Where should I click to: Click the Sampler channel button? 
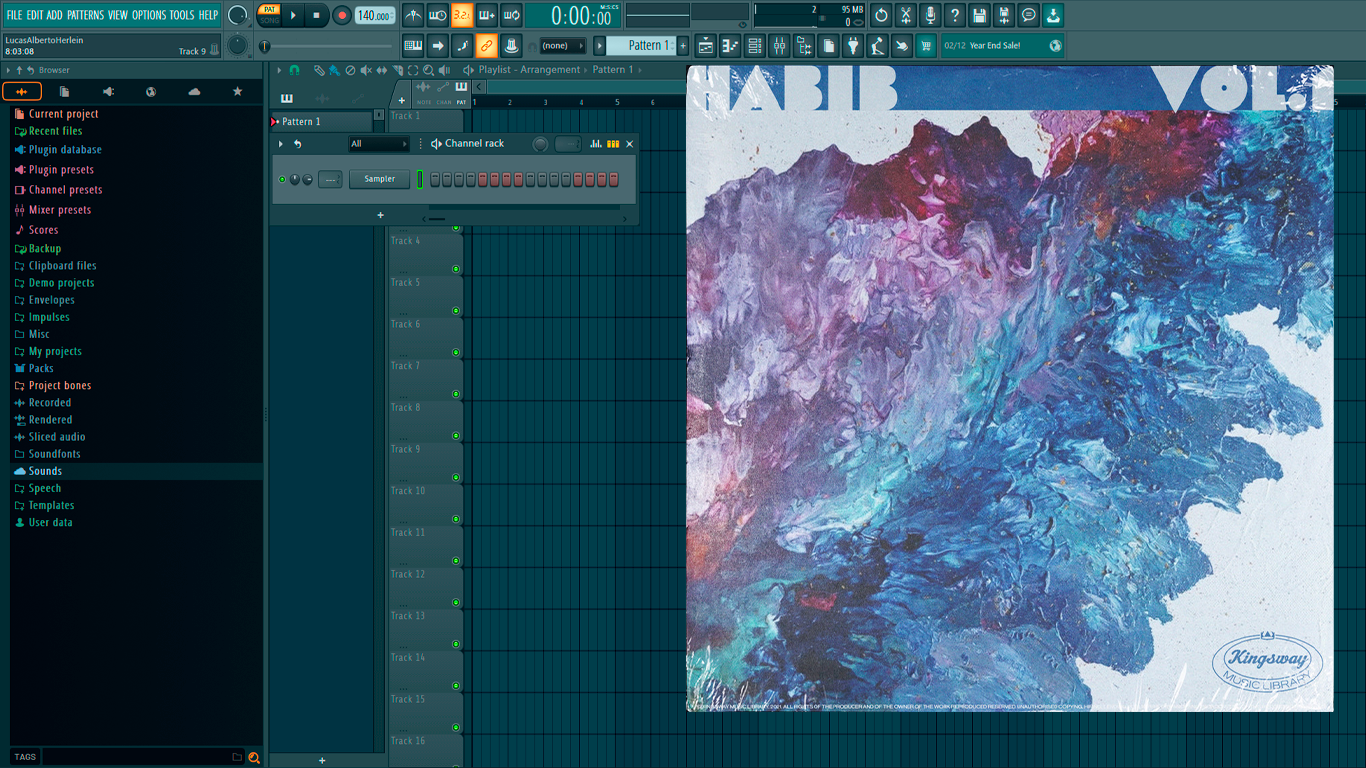click(x=379, y=179)
